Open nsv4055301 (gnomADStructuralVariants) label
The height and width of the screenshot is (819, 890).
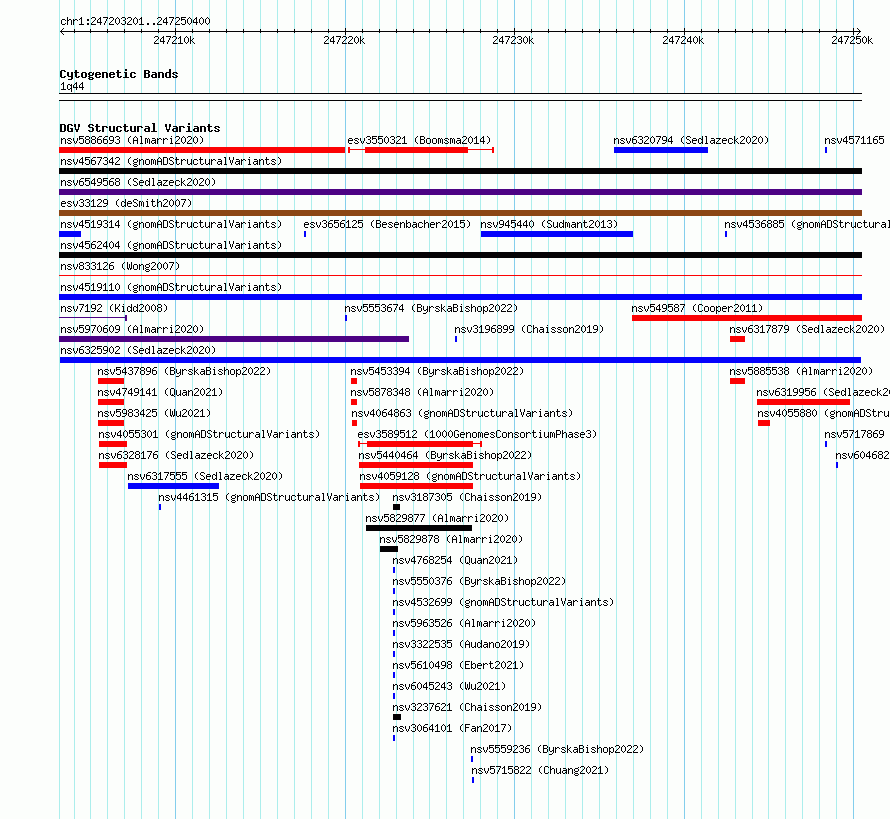click(x=209, y=434)
